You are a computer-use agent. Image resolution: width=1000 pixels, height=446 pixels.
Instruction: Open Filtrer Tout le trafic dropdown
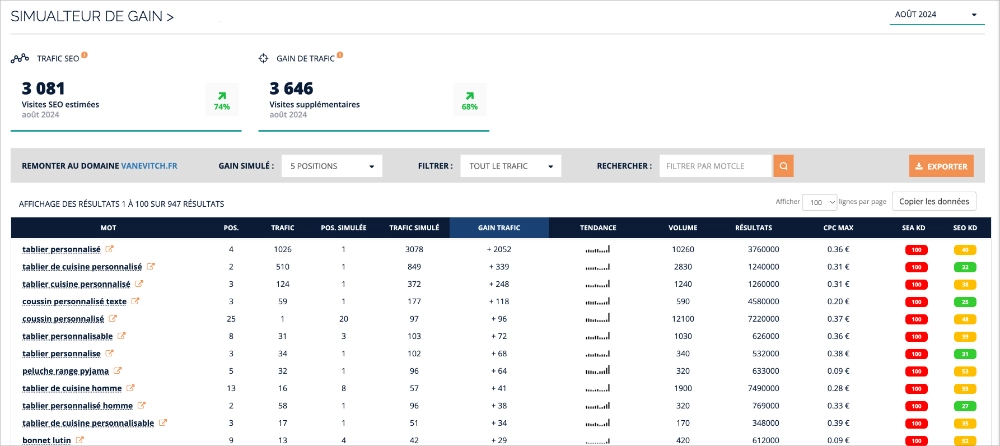point(511,166)
